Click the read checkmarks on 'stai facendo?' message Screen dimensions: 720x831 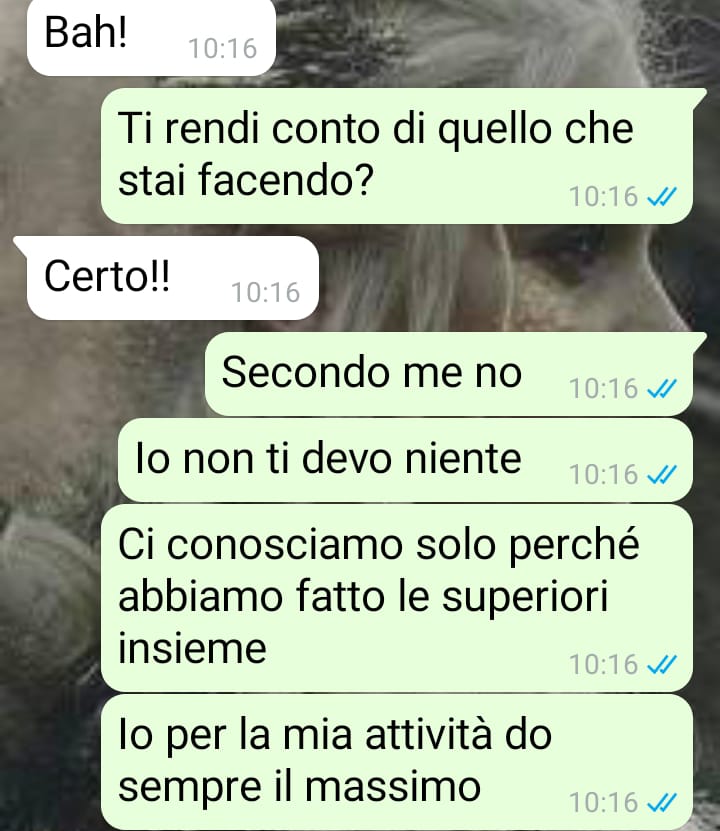662,197
